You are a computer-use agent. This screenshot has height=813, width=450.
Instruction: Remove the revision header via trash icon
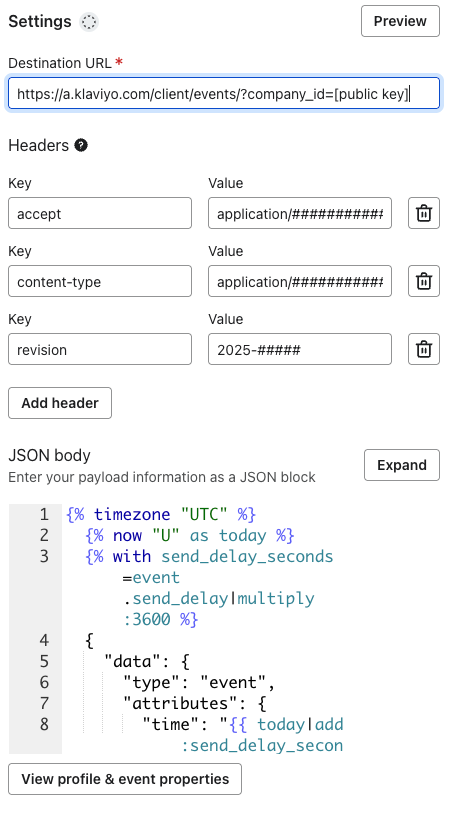coord(424,349)
